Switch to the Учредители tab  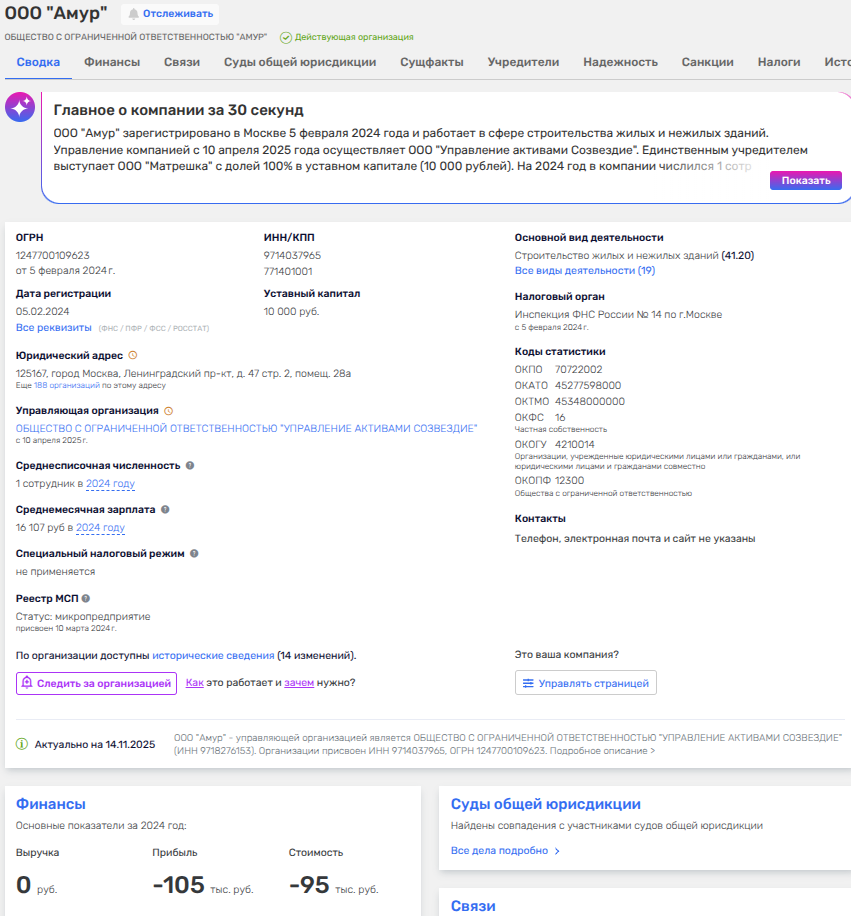(x=523, y=62)
